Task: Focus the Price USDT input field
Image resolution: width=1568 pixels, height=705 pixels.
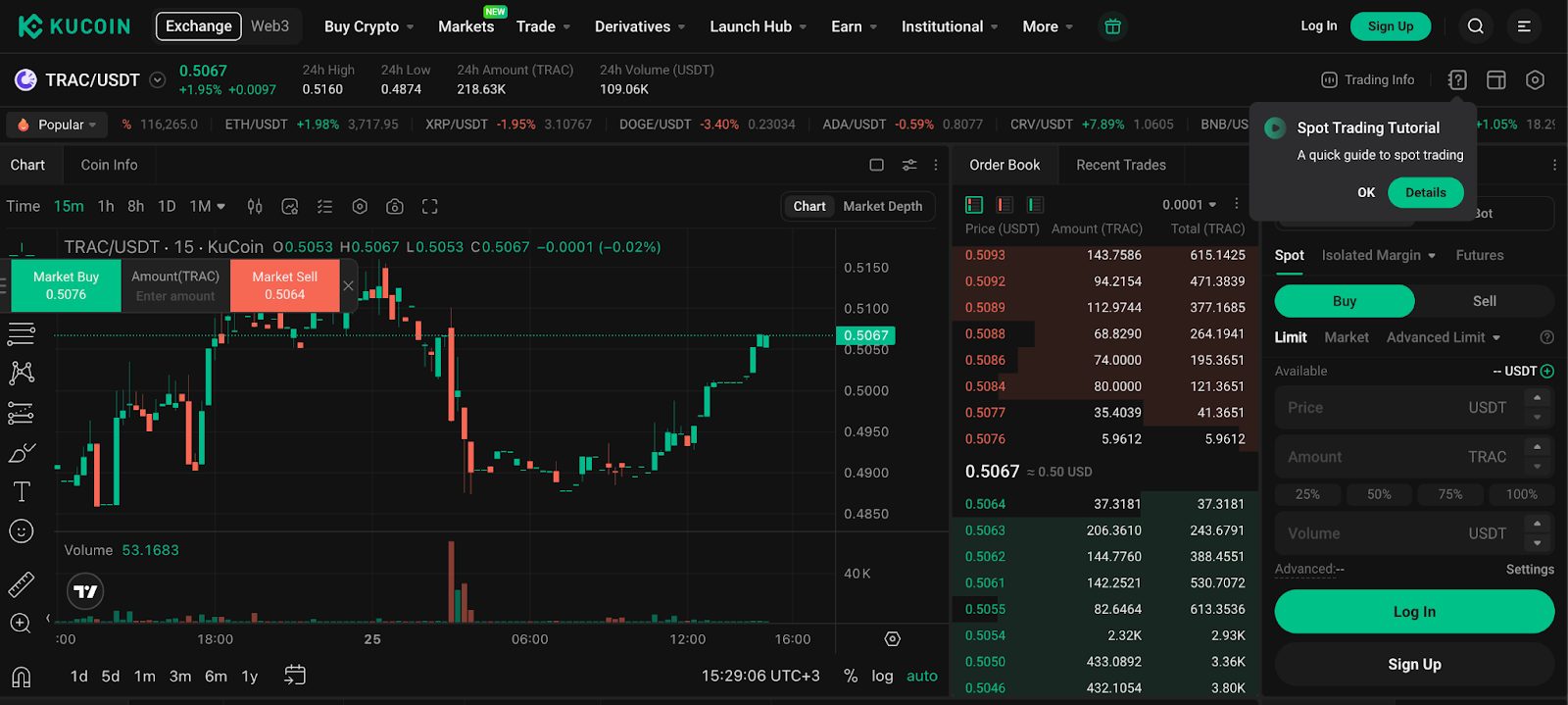Action: coord(1414,407)
